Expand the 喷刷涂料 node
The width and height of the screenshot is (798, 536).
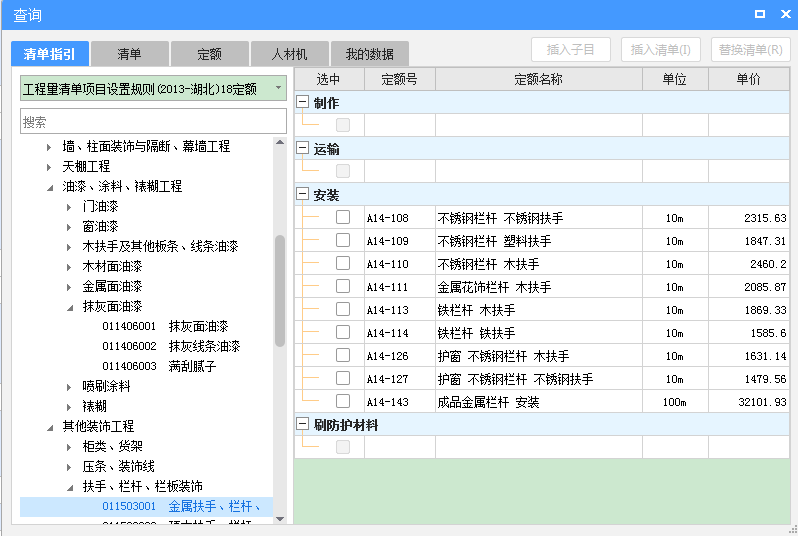(x=69, y=387)
